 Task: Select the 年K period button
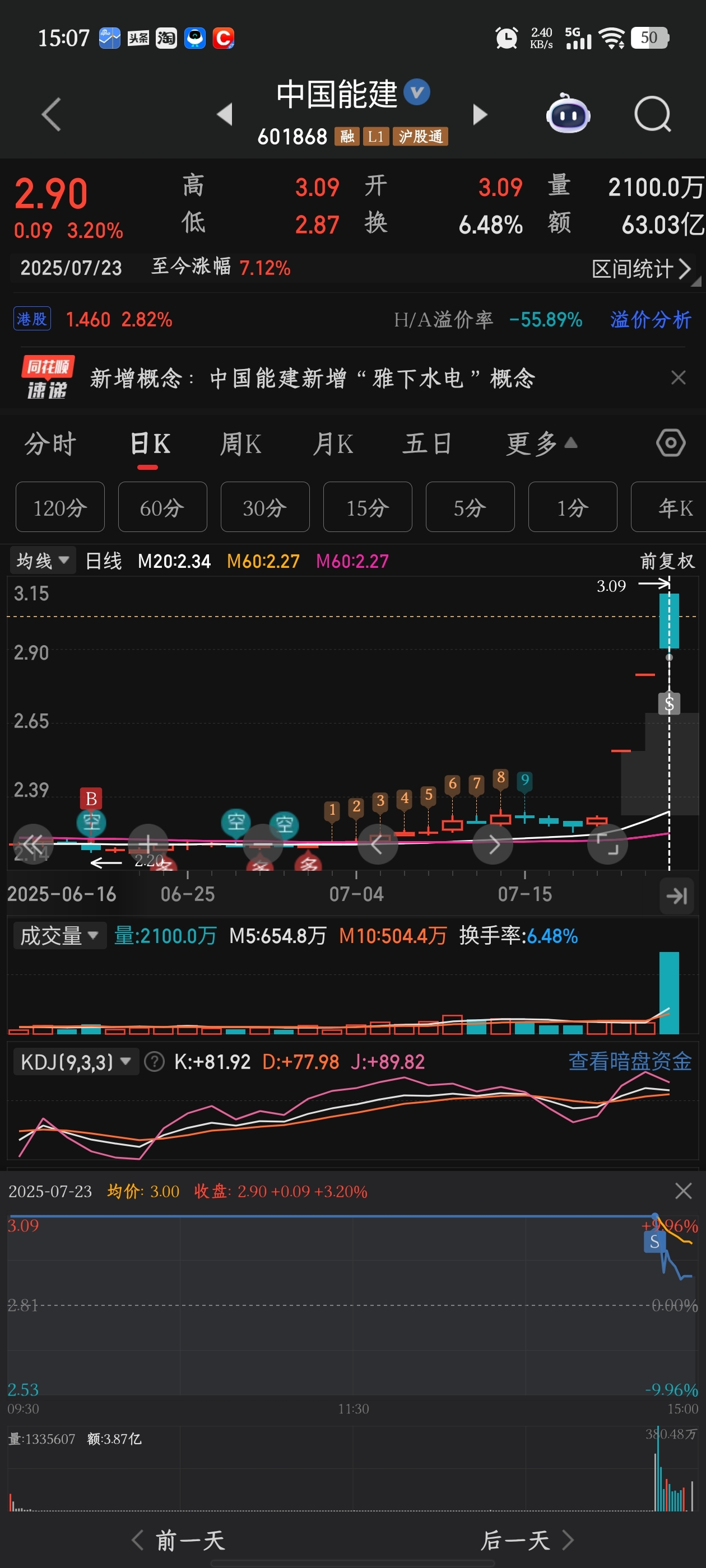669,507
